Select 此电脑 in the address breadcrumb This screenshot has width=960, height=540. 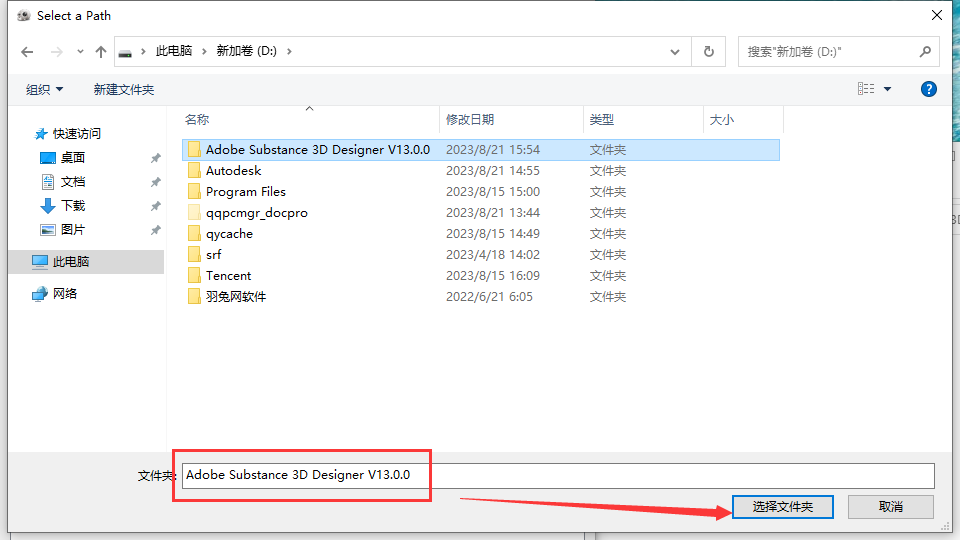174,51
